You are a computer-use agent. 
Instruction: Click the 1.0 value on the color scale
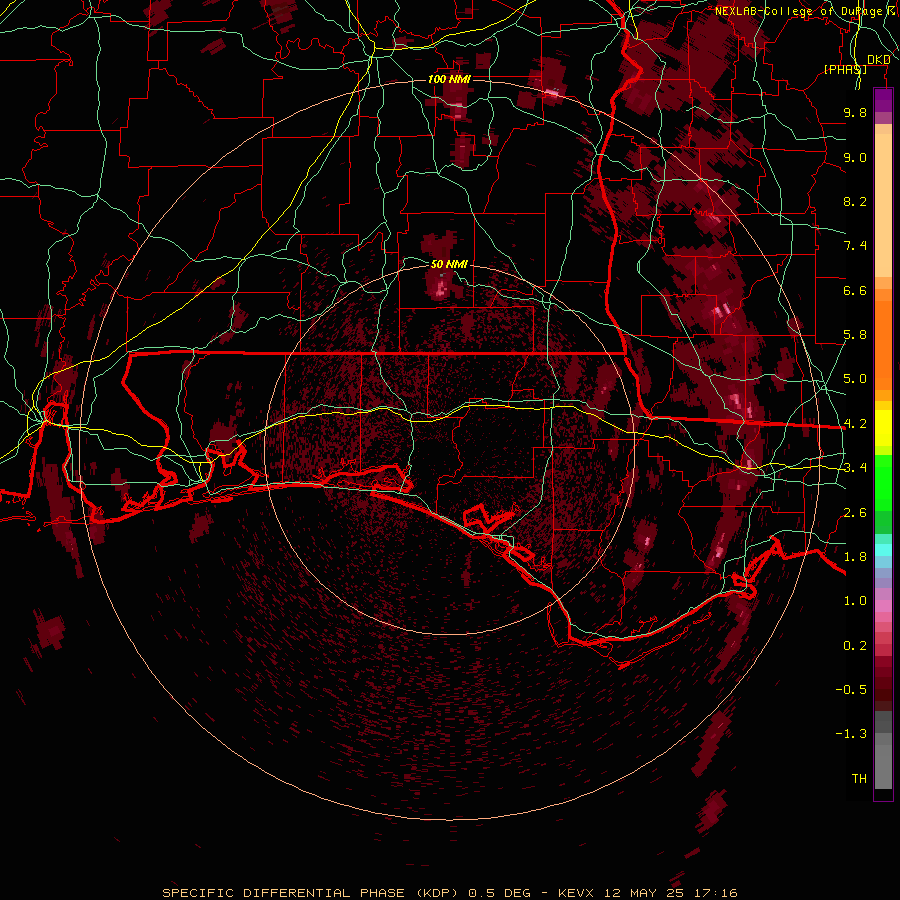(x=855, y=601)
